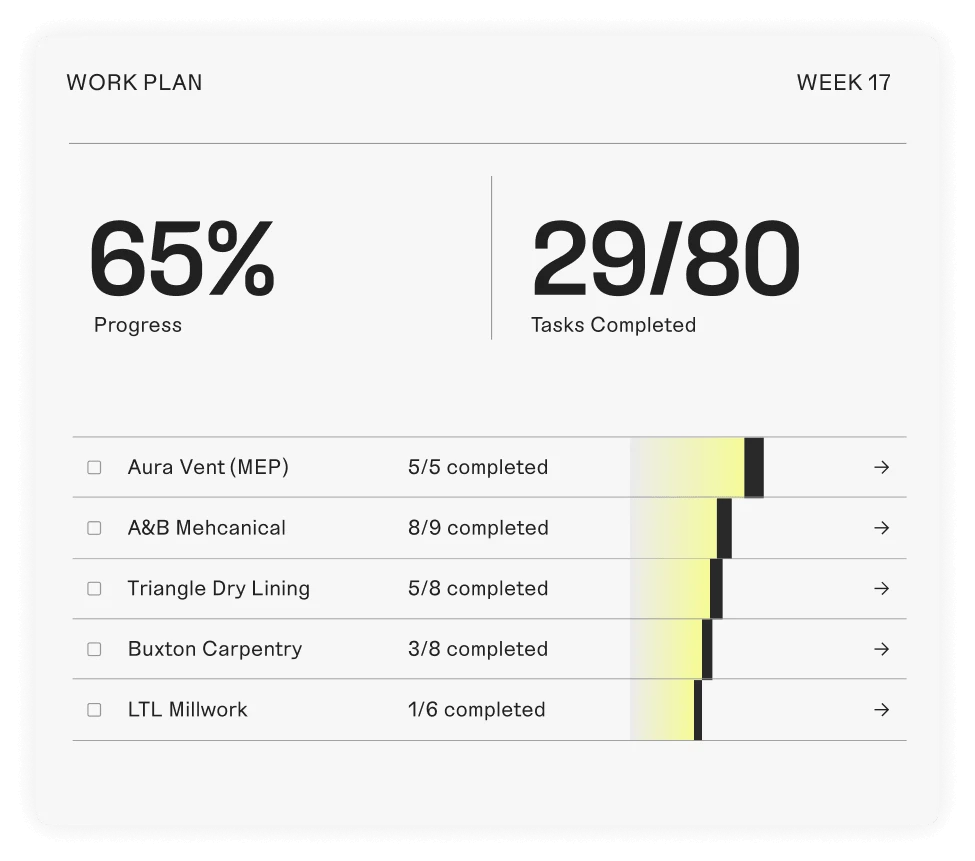Click the arrow icon for Aura Vent (MEP)
Viewport: 975px width, 861px height.
tap(881, 467)
